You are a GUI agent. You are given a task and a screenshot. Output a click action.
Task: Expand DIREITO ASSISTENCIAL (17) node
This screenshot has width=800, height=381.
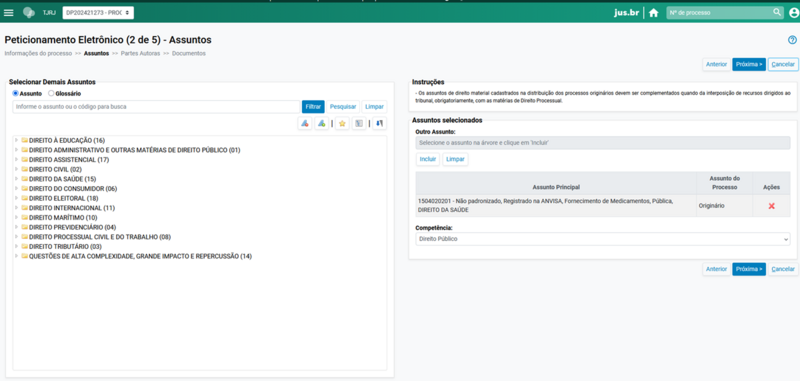17,160
